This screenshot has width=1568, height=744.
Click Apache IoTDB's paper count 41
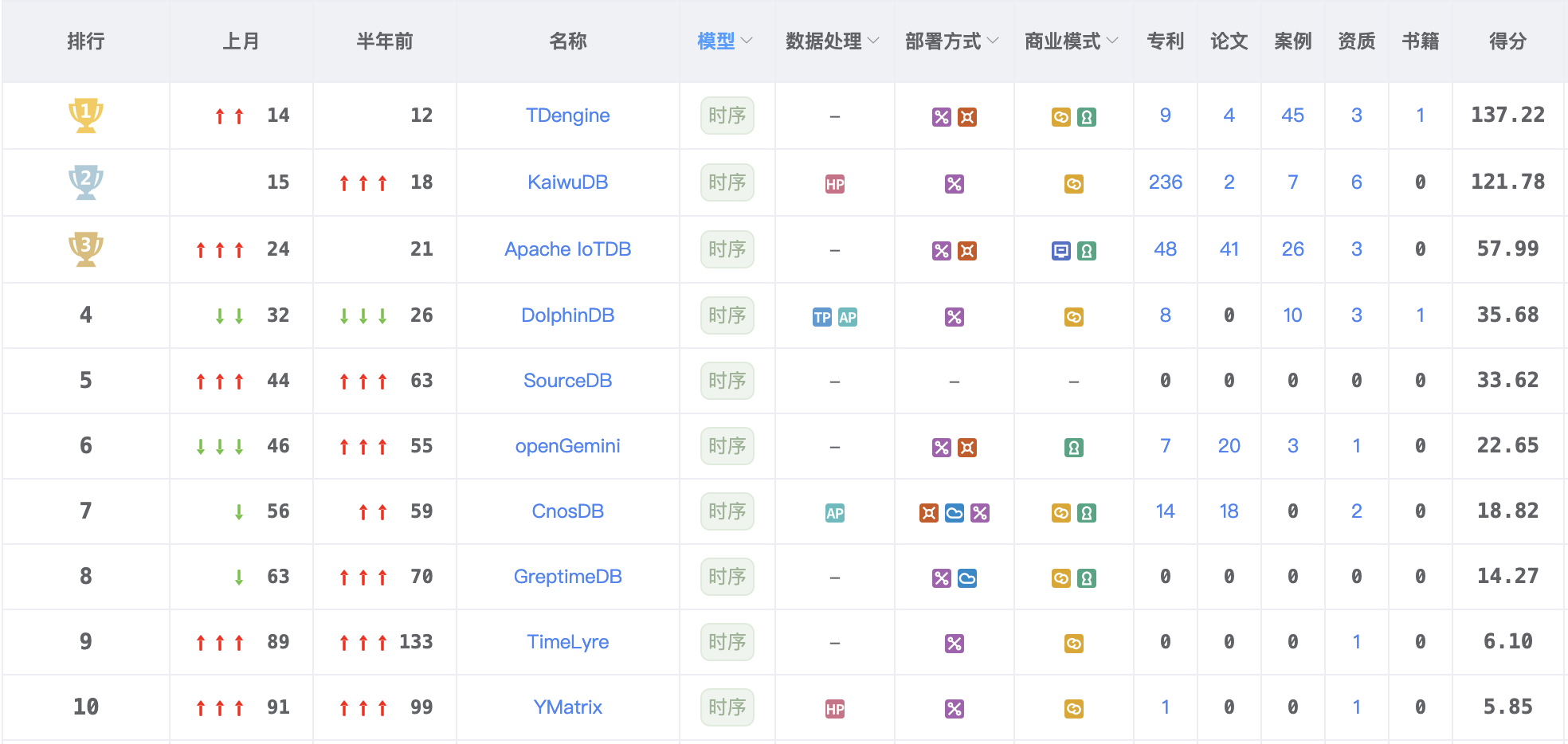point(1229,249)
